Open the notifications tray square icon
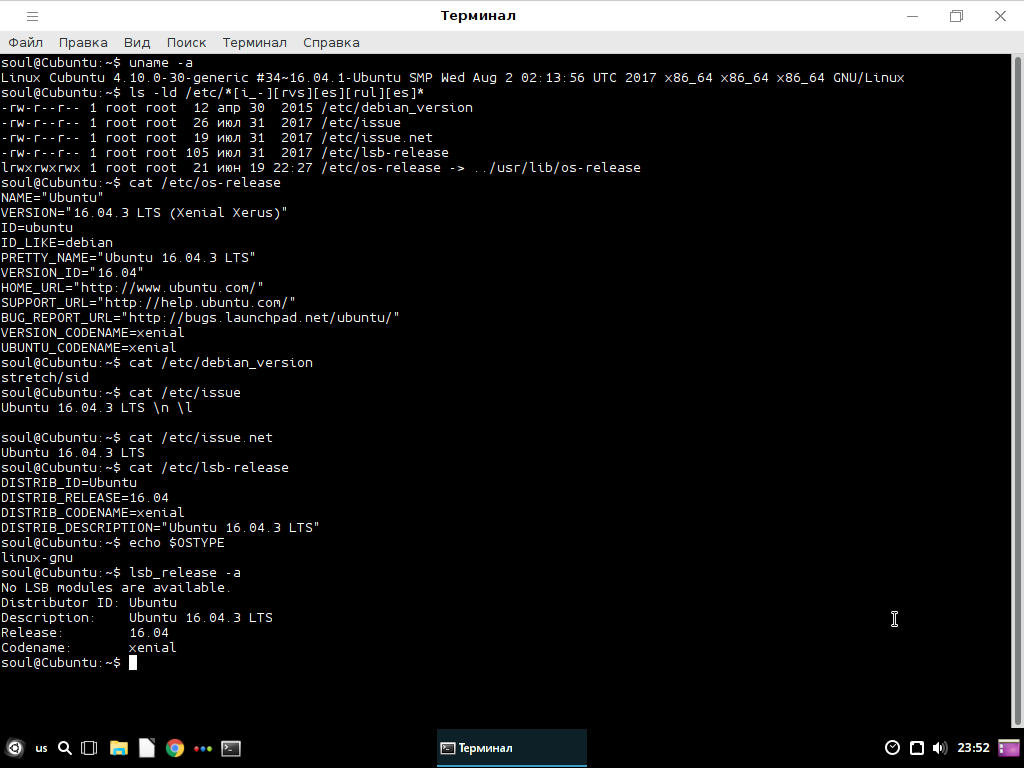This screenshot has width=1024, height=768. pyautogui.click(x=917, y=748)
